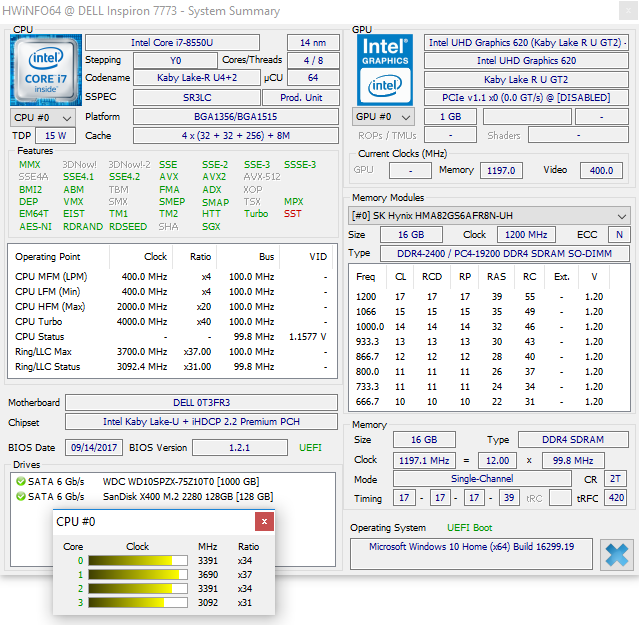Click the Prod. Unit field
Screen dimensions: 639x625
pos(301,97)
